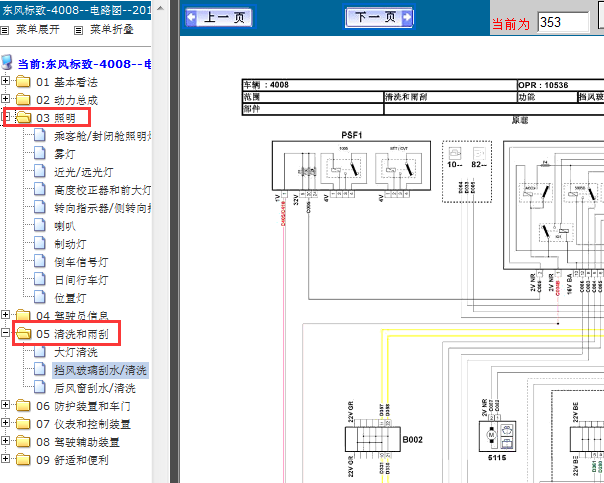
Task: Click the page icon next to 雾灯
Action: click(x=40, y=153)
